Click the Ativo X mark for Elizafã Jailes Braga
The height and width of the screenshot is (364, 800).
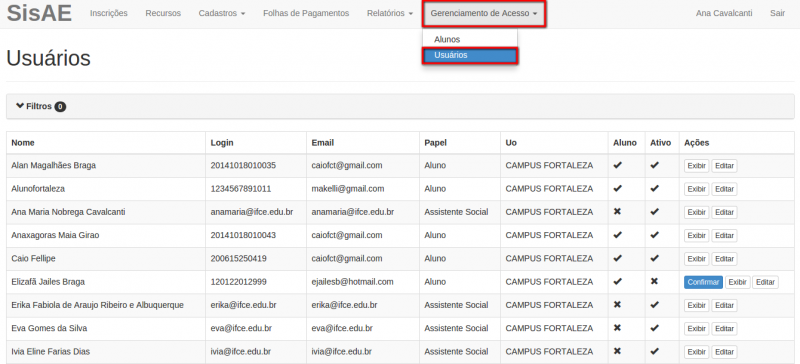pyautogui.click(x=654, y=282)
